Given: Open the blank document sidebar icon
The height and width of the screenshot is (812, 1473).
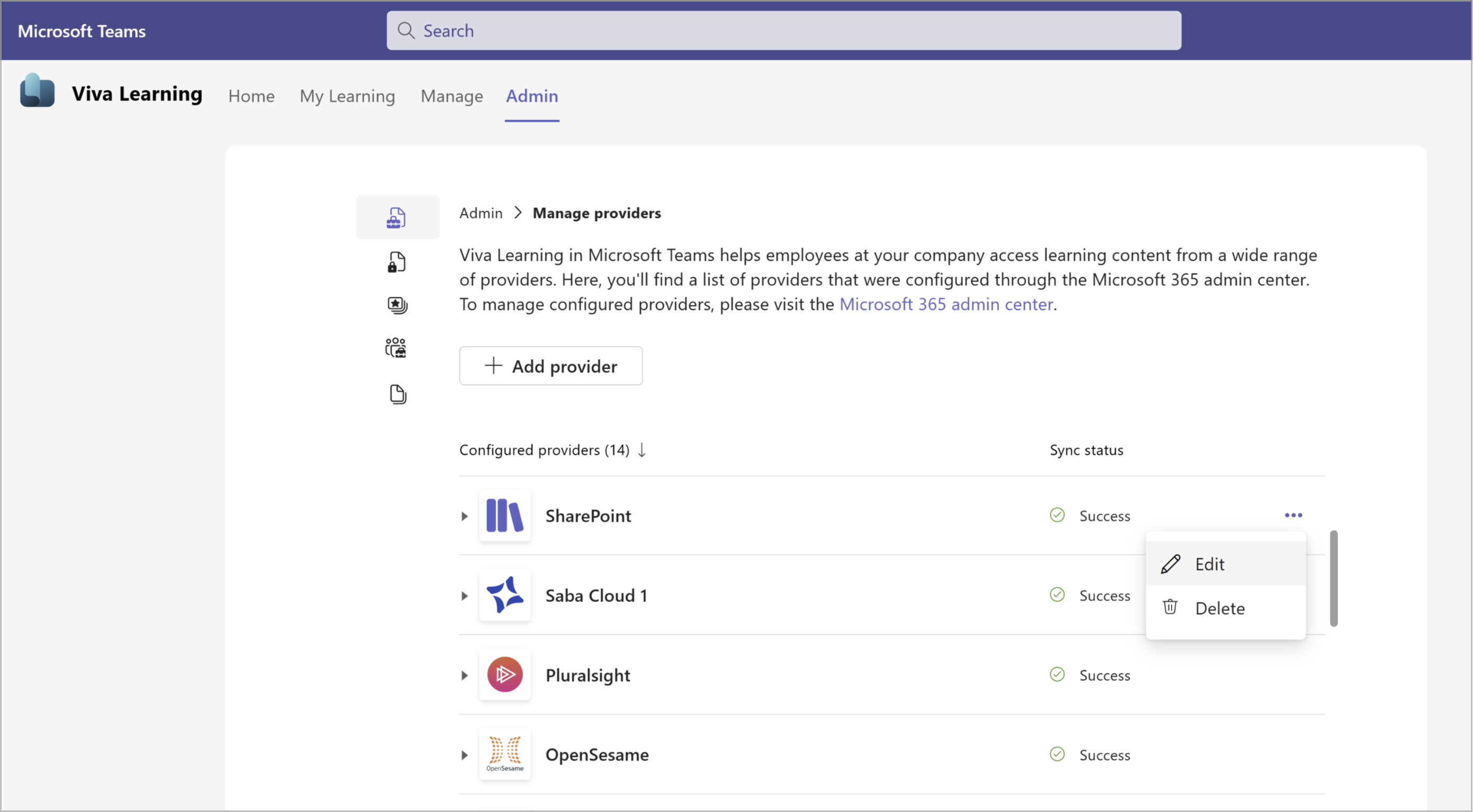Looking at the screenshot, I should point(397,394).
